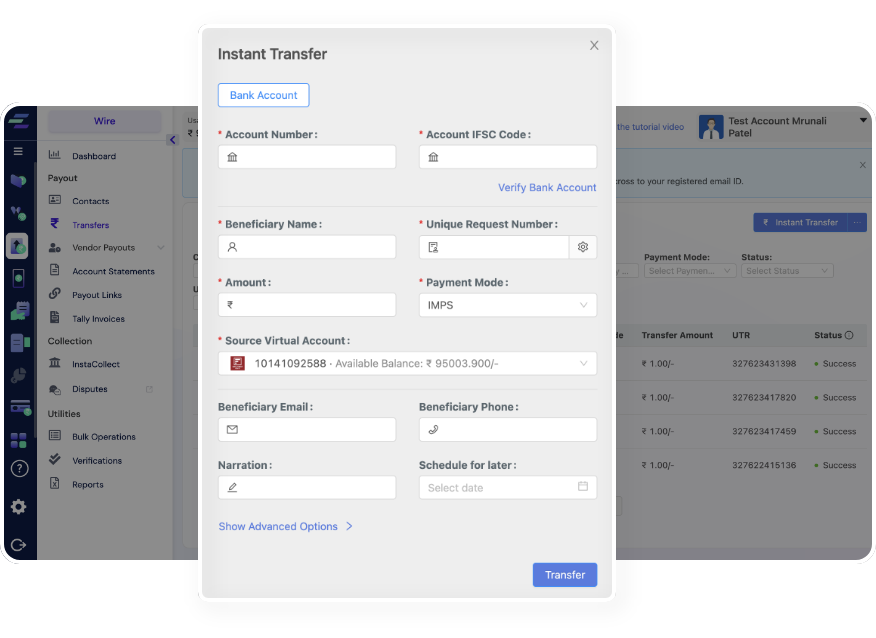Screen dimensions: 876x638
Task: Click the Verify Bank Account link
Action: [547, 187]
